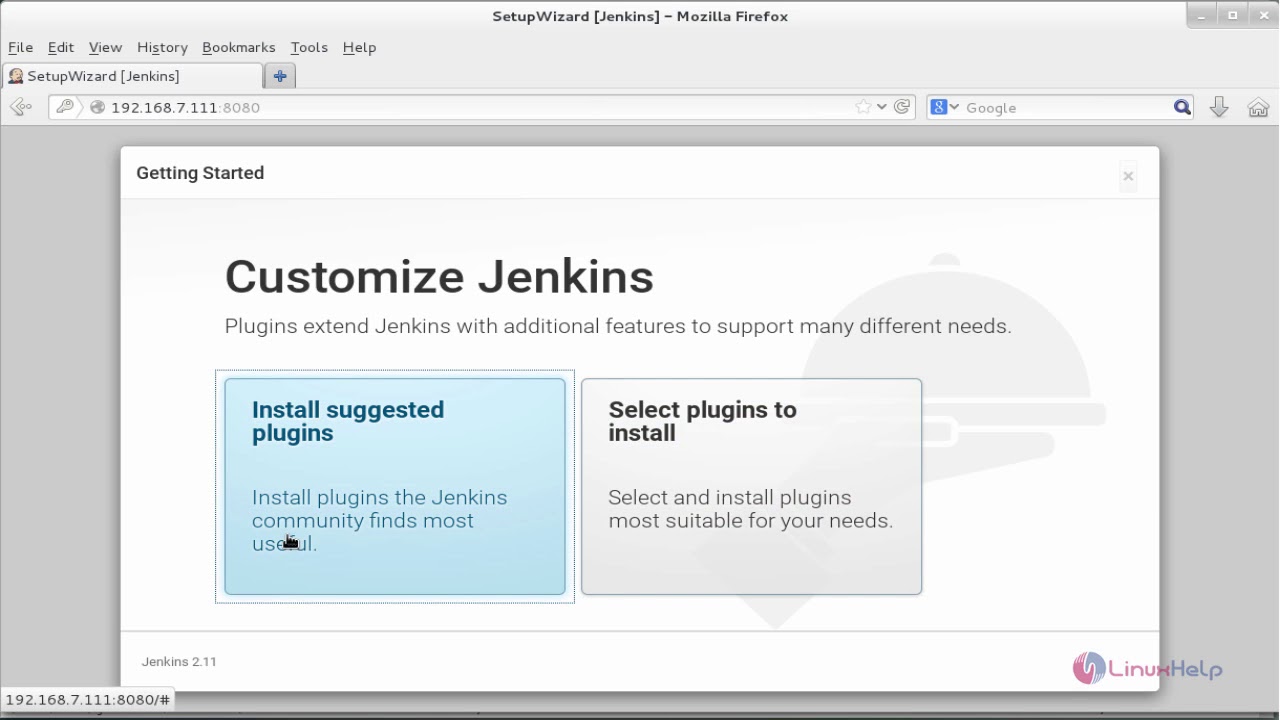
Task: Click the Jenkins favicon on the tab
Action: 16,76
